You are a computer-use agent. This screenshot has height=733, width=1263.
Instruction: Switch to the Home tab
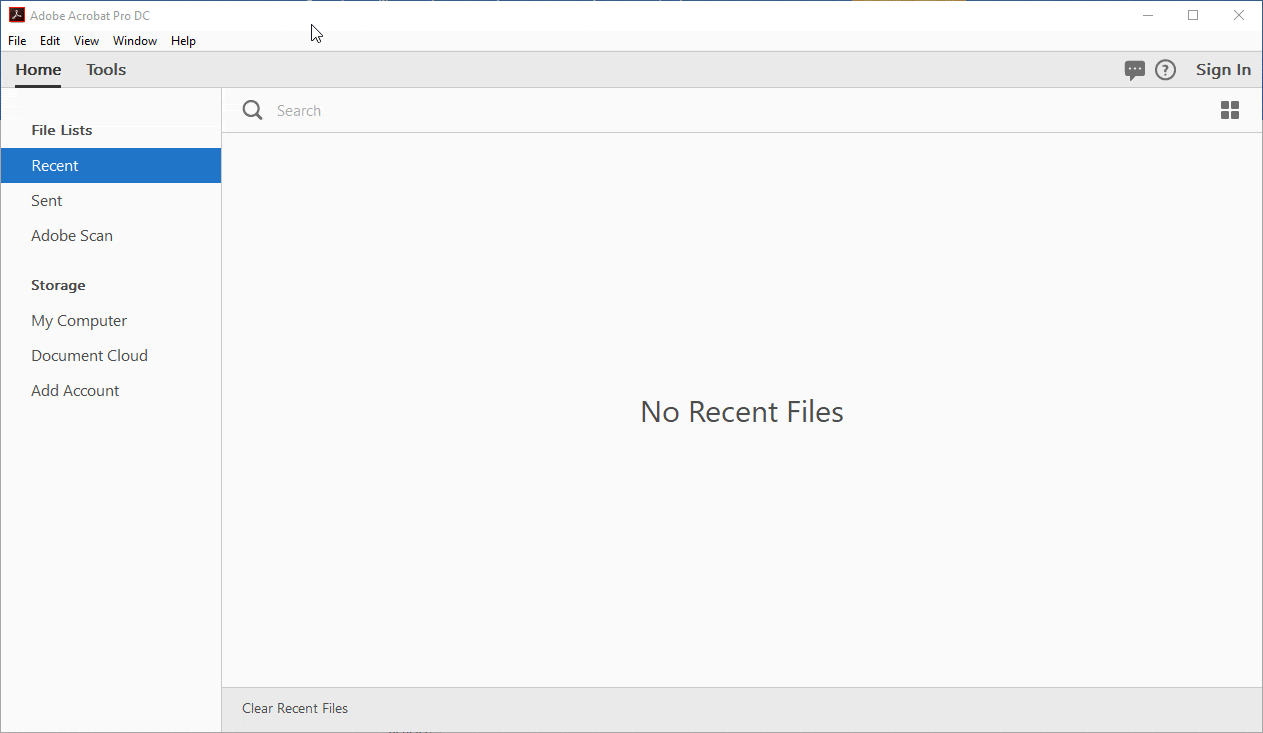pyautogui.click(x=38, y=70)
